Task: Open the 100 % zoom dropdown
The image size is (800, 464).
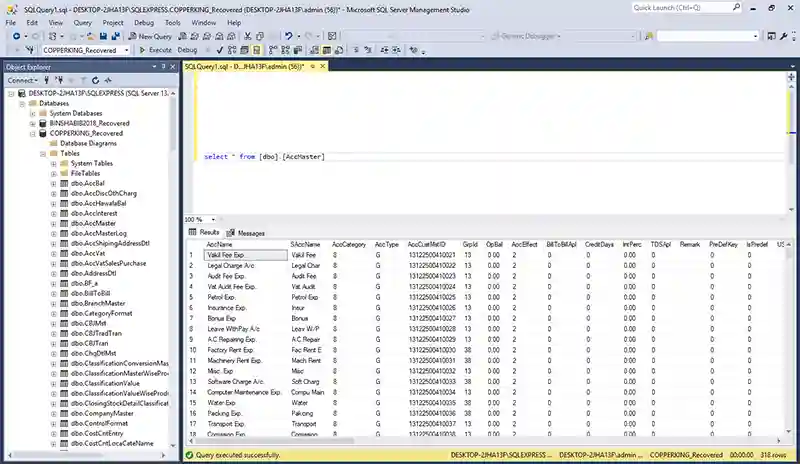Action: coord(213,219)
